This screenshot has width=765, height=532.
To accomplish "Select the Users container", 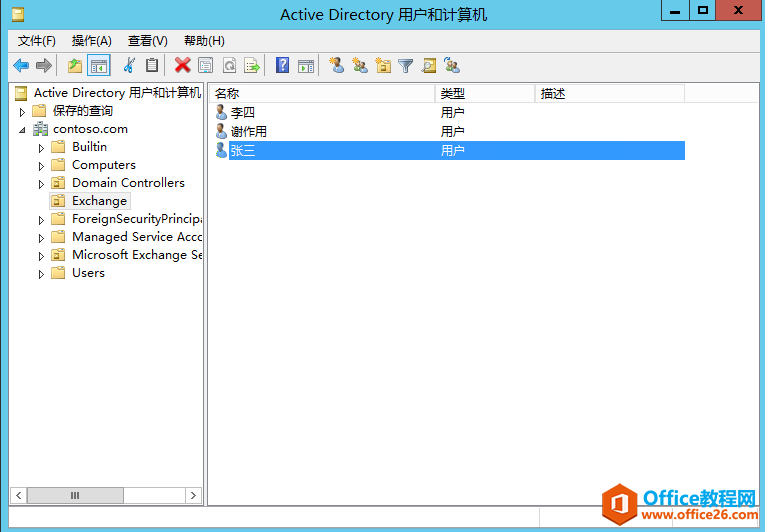I will click(88, 272).
